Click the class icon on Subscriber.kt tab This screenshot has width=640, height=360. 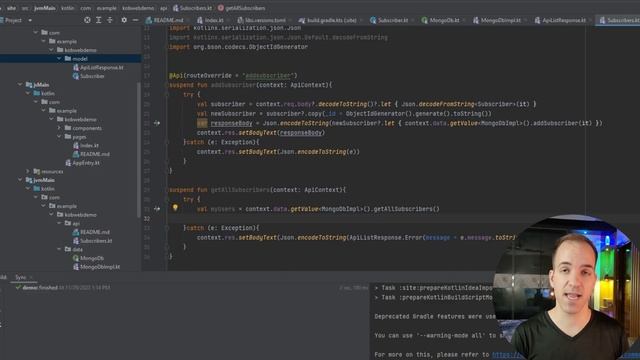[373, 20]
